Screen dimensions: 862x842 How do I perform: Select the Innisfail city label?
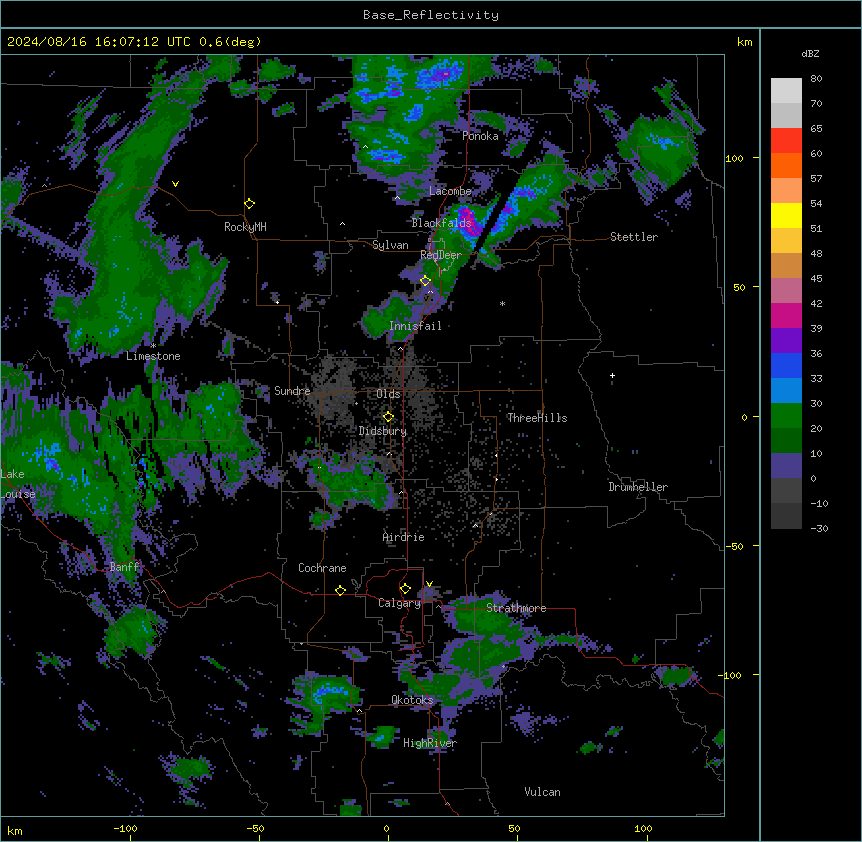tap(415, 326)
